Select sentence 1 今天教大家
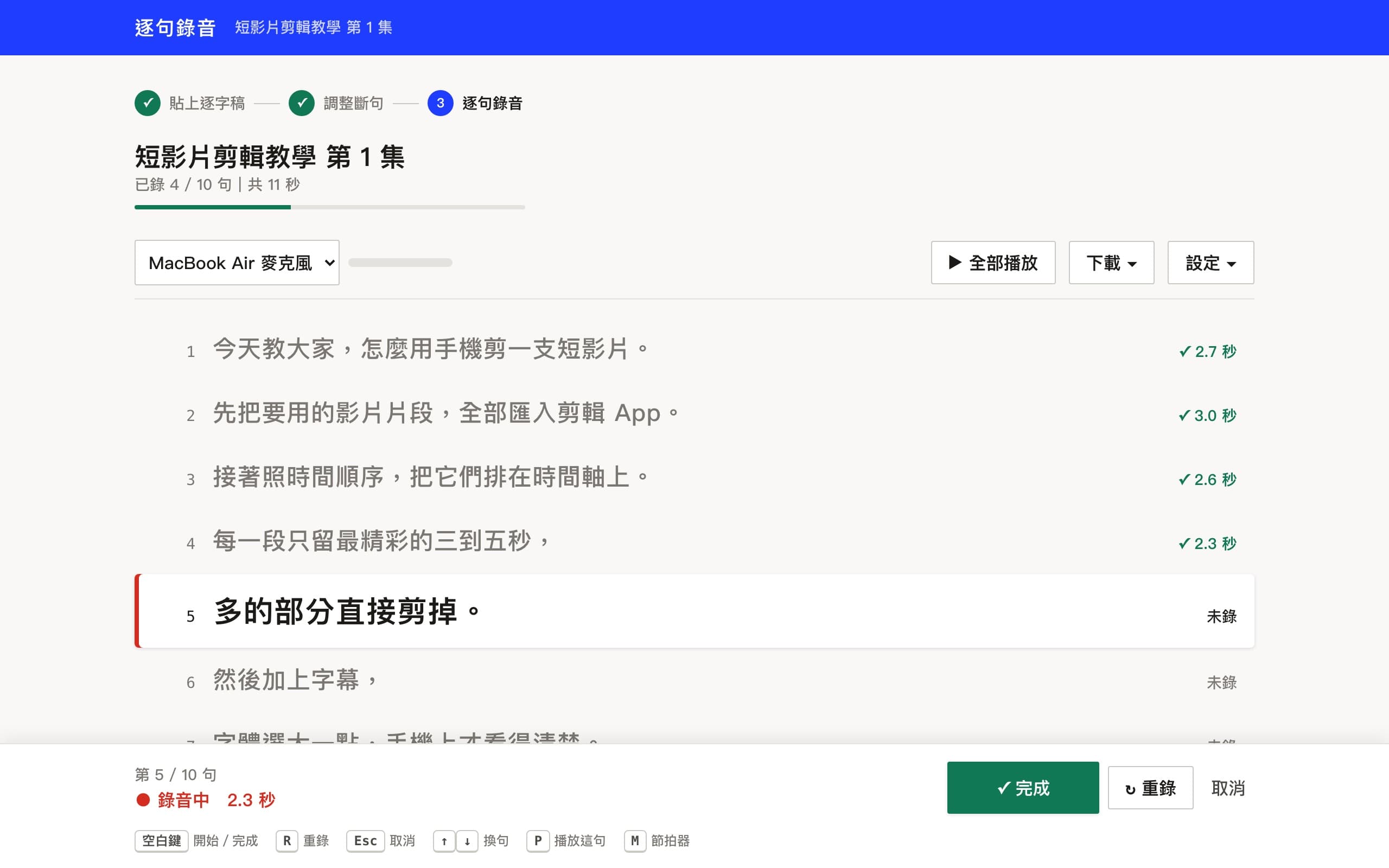 pyautogui.click(x=694, y=349)
